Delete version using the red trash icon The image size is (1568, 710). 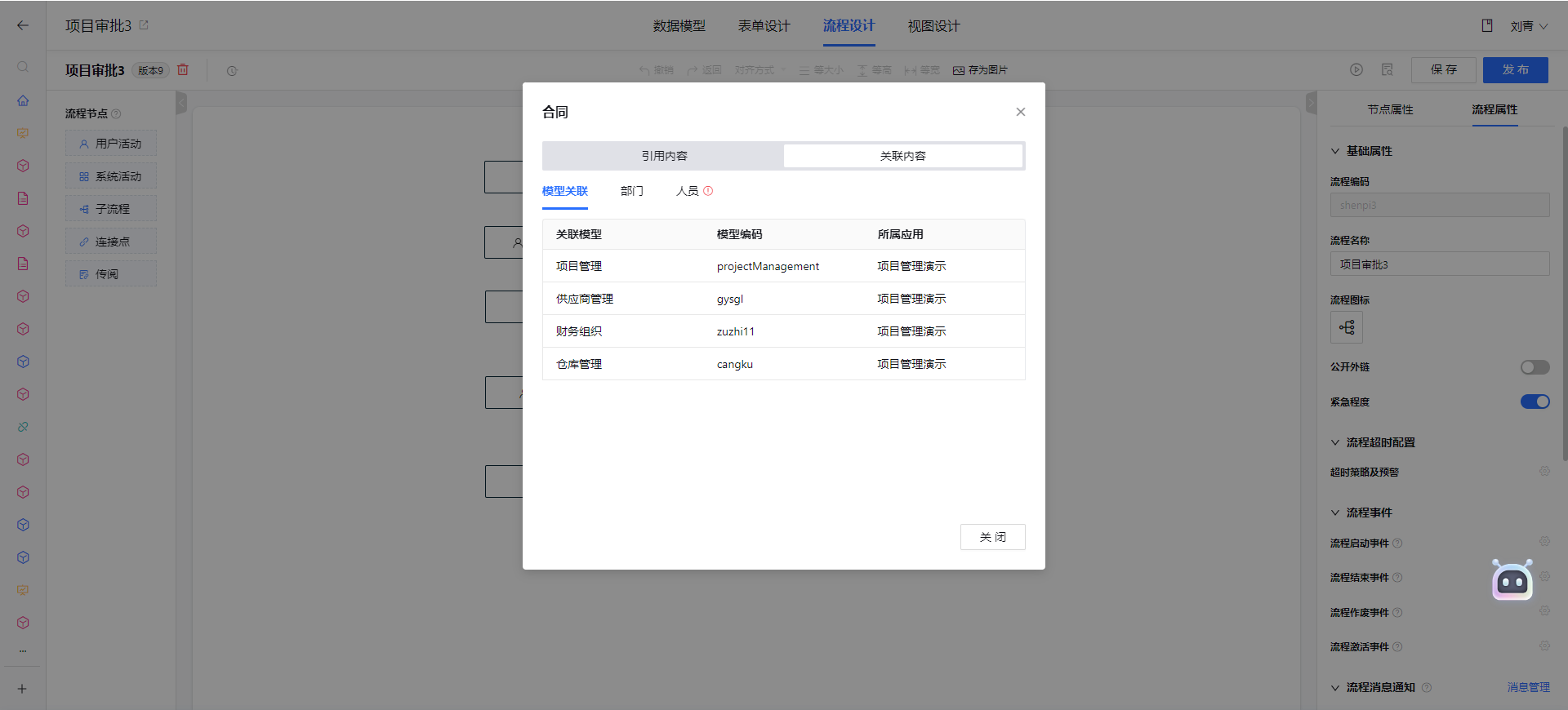point(183,70)
